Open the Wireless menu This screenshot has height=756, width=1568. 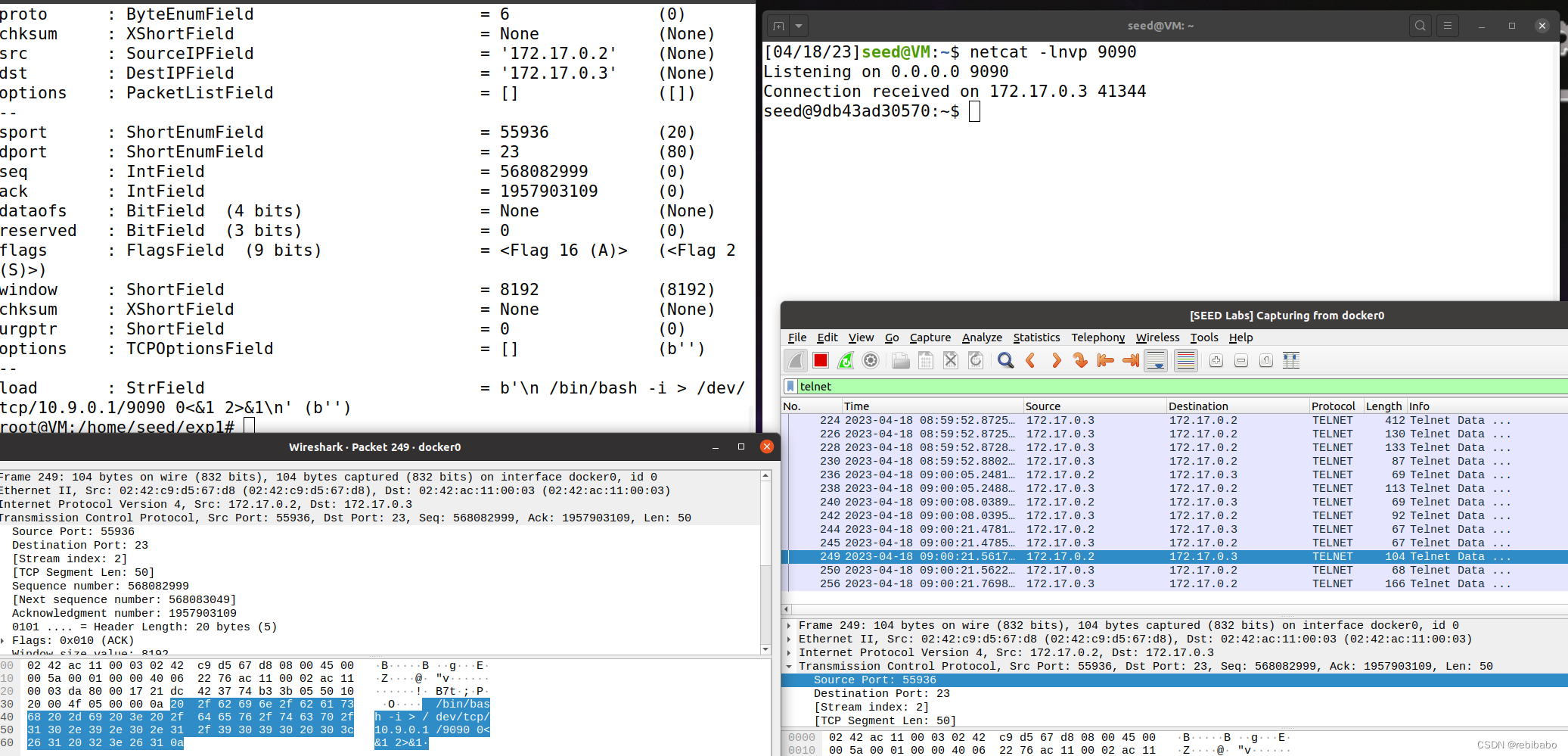1157,338
